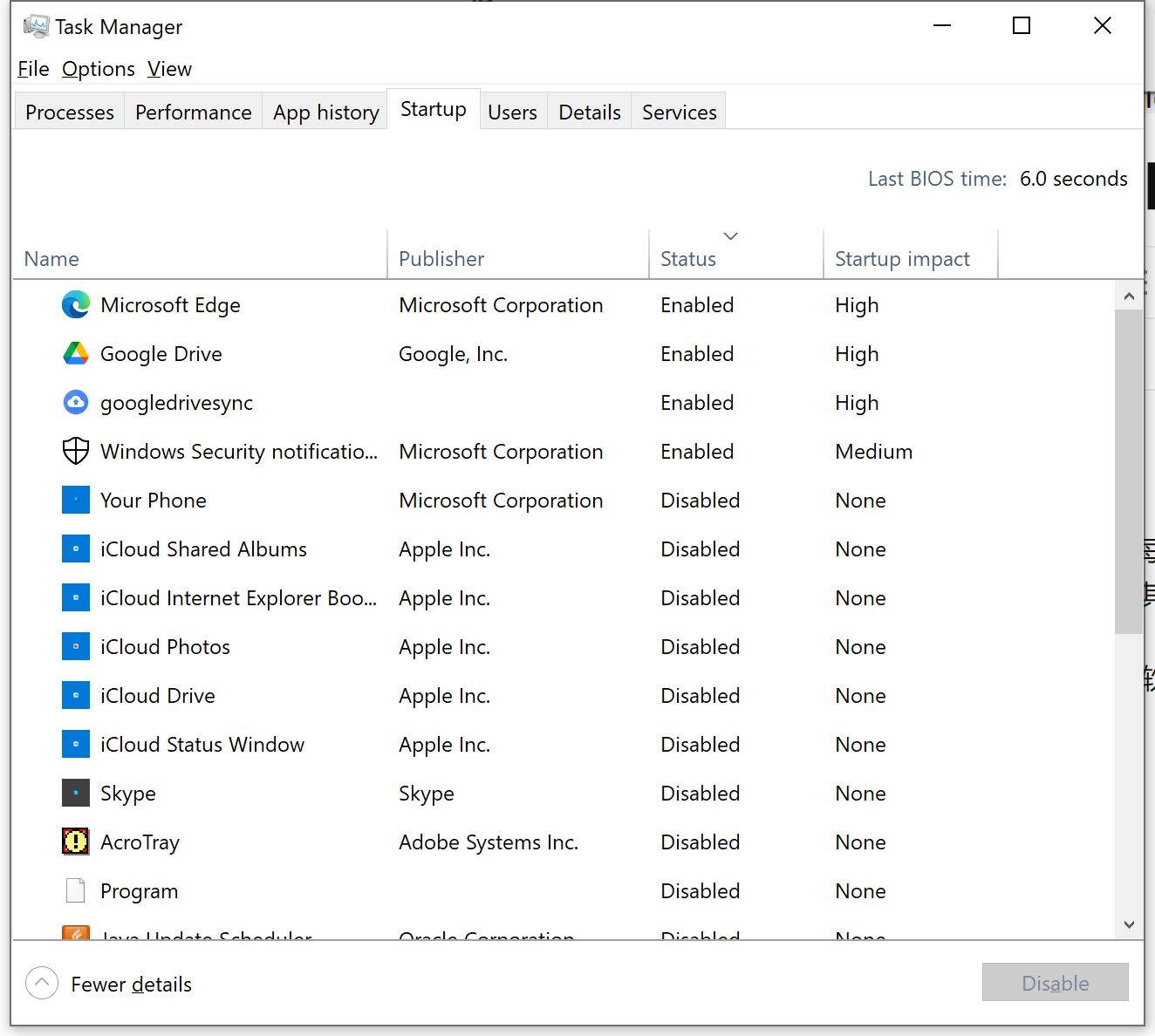Click the Medium startup impact value
Image resolution: width=1155 pixels, height=1036 pixels.
tap(873, 452)
